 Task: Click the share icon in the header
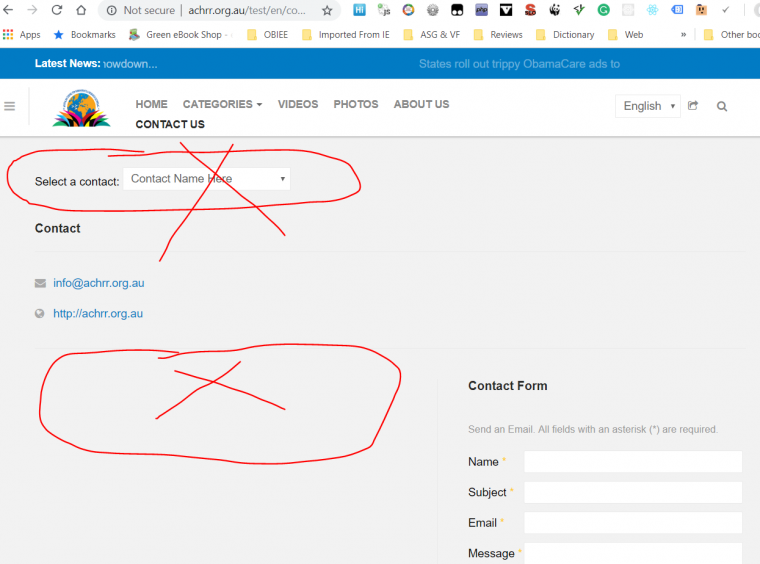[693, 106]
